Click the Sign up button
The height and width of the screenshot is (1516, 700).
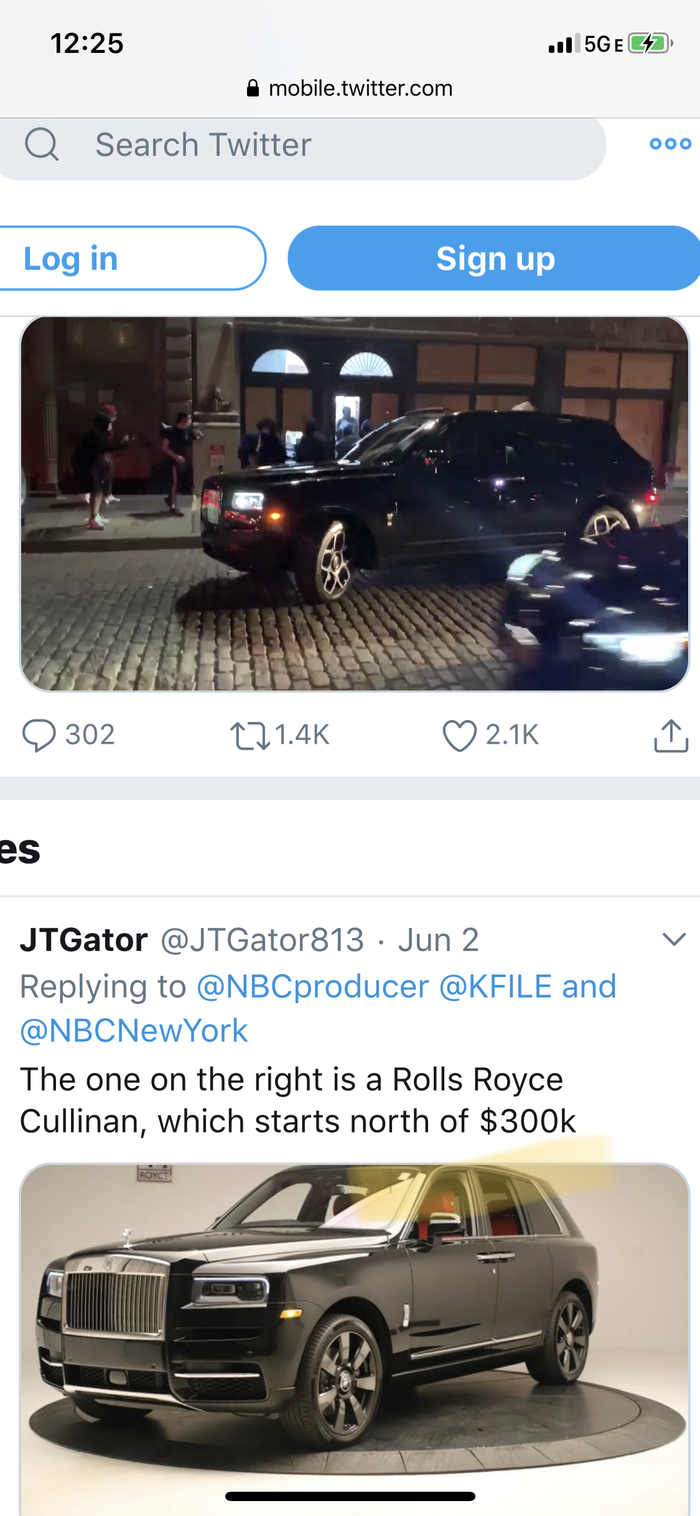[495, 259]
